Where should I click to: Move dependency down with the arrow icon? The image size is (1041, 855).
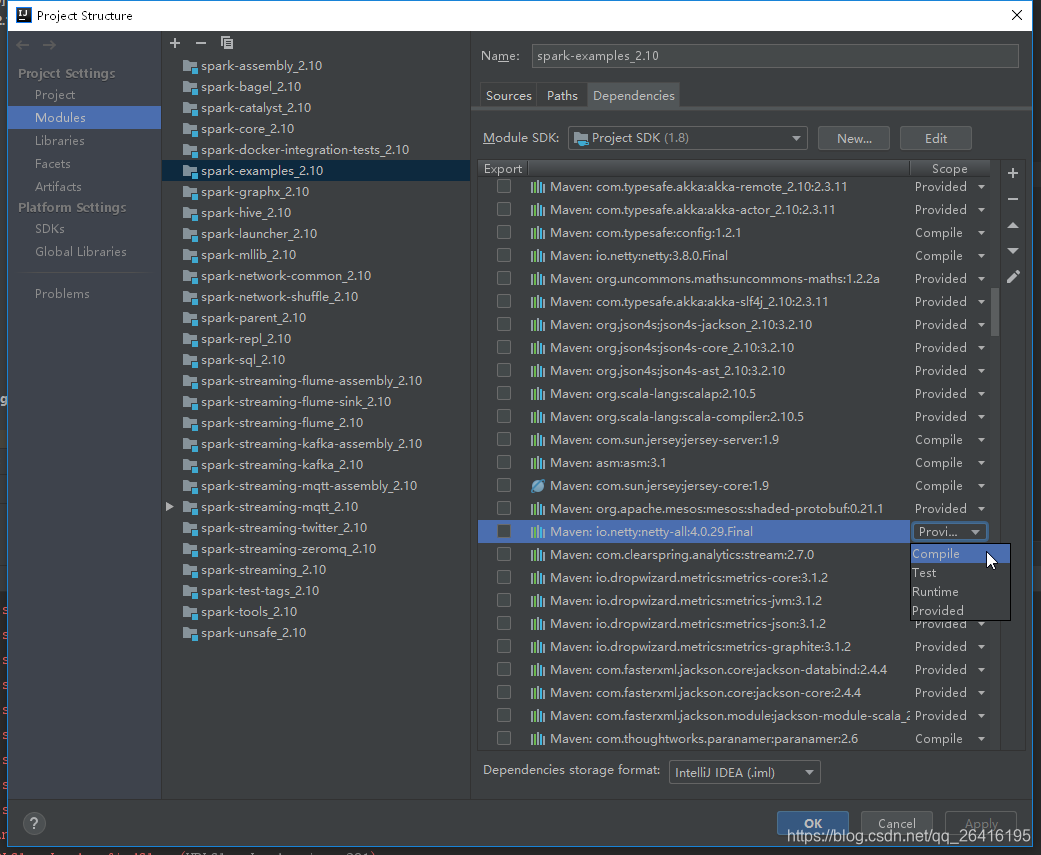[1012, 251]
